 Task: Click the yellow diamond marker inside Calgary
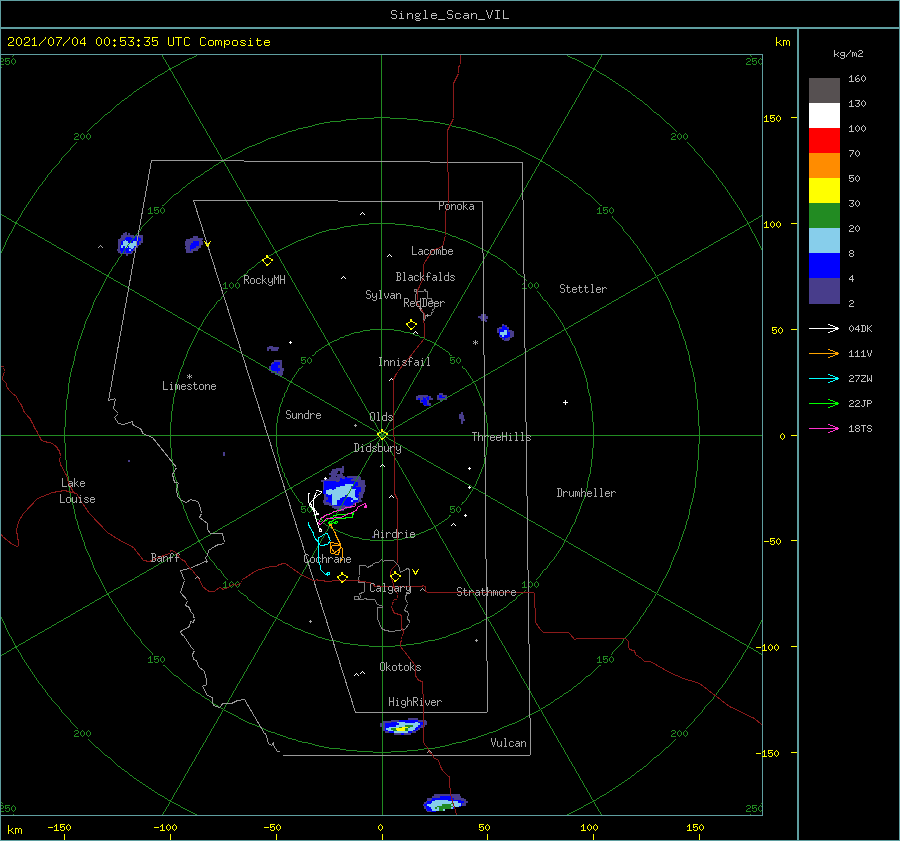(395, 576)
